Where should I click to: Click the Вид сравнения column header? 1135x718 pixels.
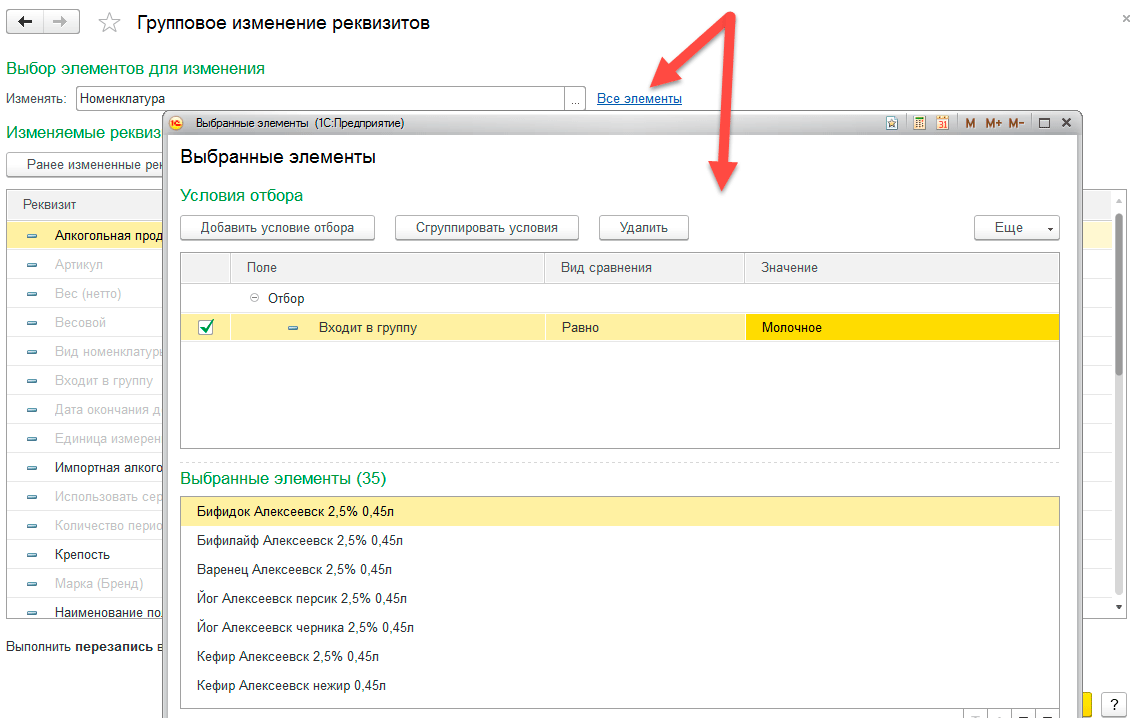pyautogui.click(x=644, y=268)
